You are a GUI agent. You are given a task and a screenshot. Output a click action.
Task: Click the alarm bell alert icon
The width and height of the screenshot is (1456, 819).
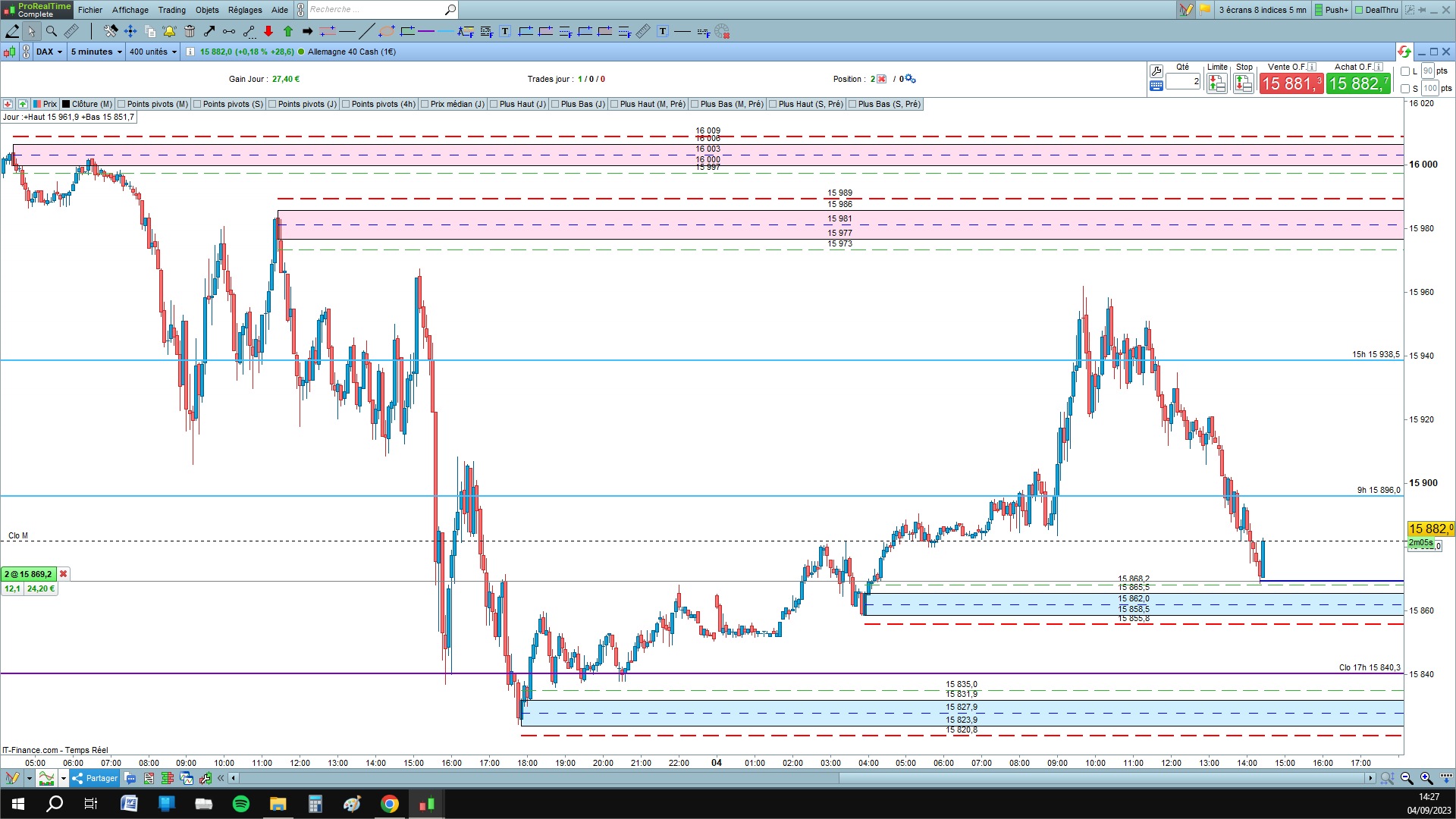coord(169,31)
